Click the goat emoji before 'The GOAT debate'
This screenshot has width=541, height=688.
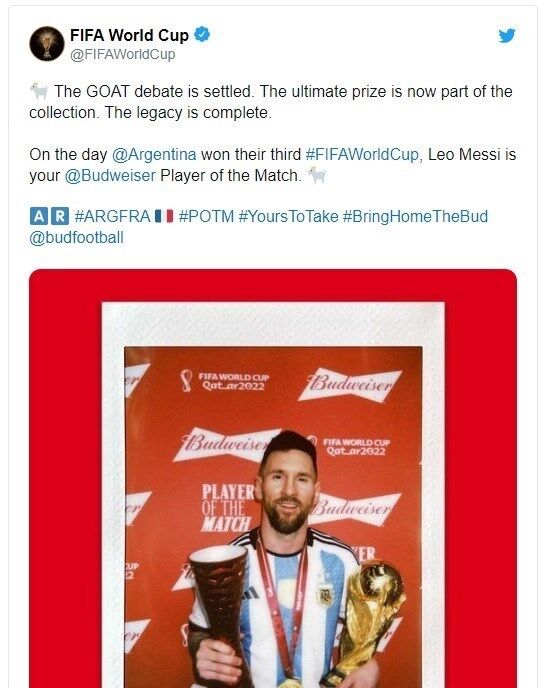[39, 91]
